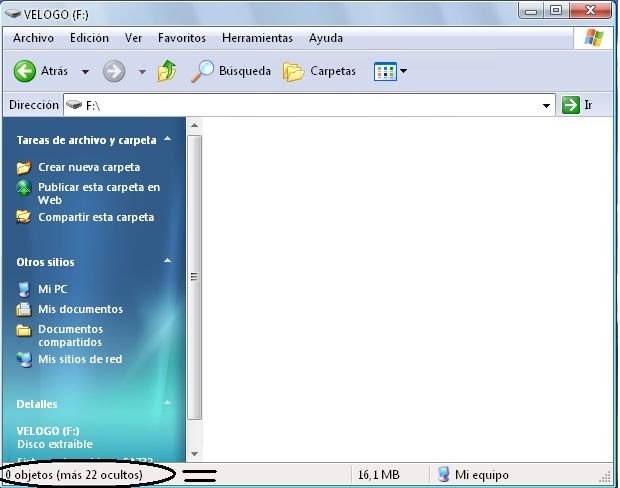Click the Búsqueda magnifier icon
This screenshot has width=620, height=488.
pyautogui.click(x=202, y=71)
